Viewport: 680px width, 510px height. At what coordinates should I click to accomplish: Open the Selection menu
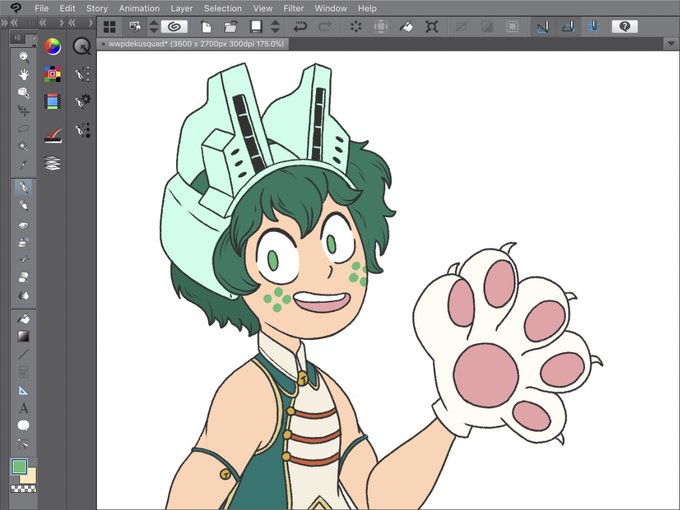point(223,8)
